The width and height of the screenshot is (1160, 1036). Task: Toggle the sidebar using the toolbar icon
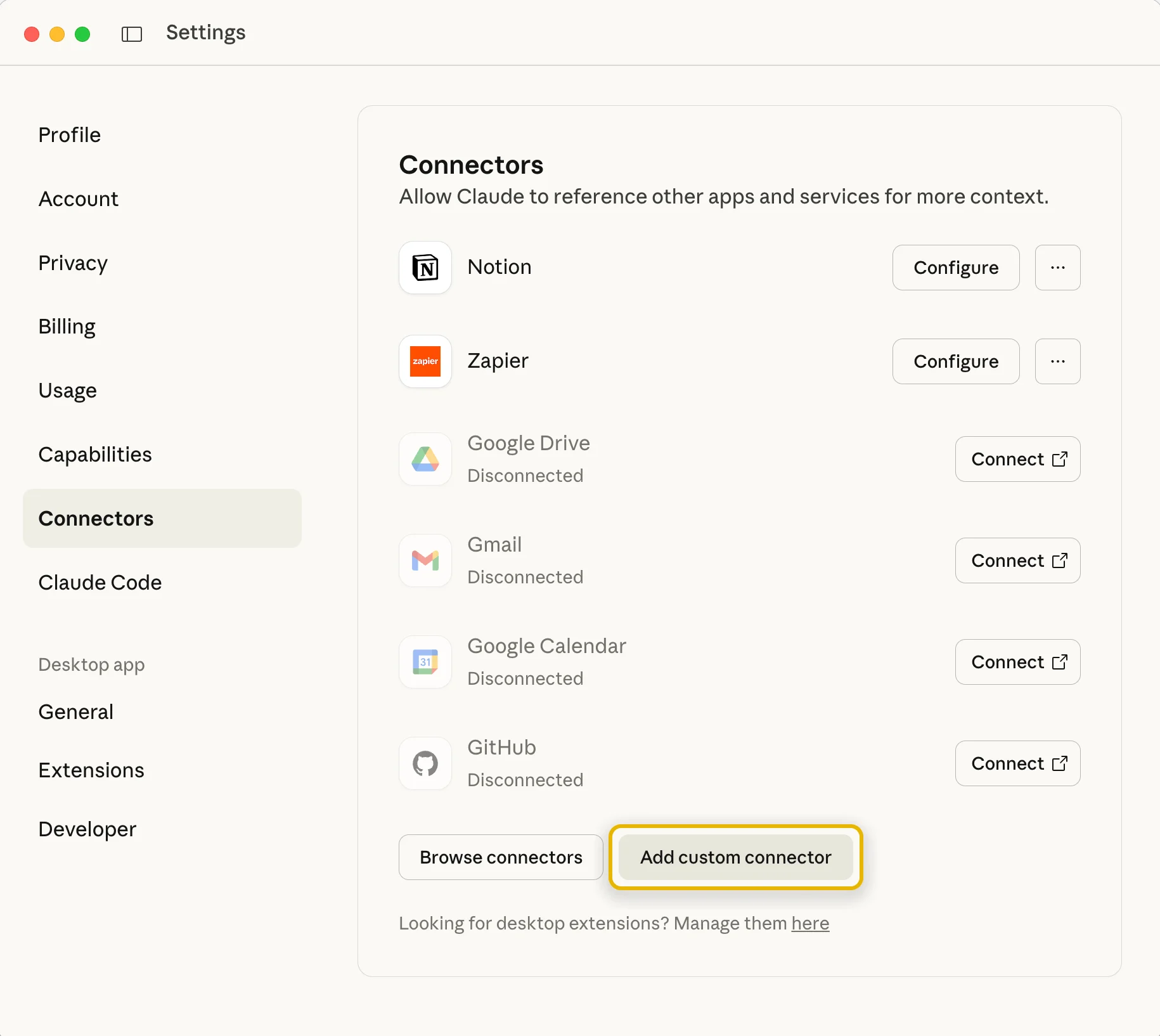(x=131, y=34)
